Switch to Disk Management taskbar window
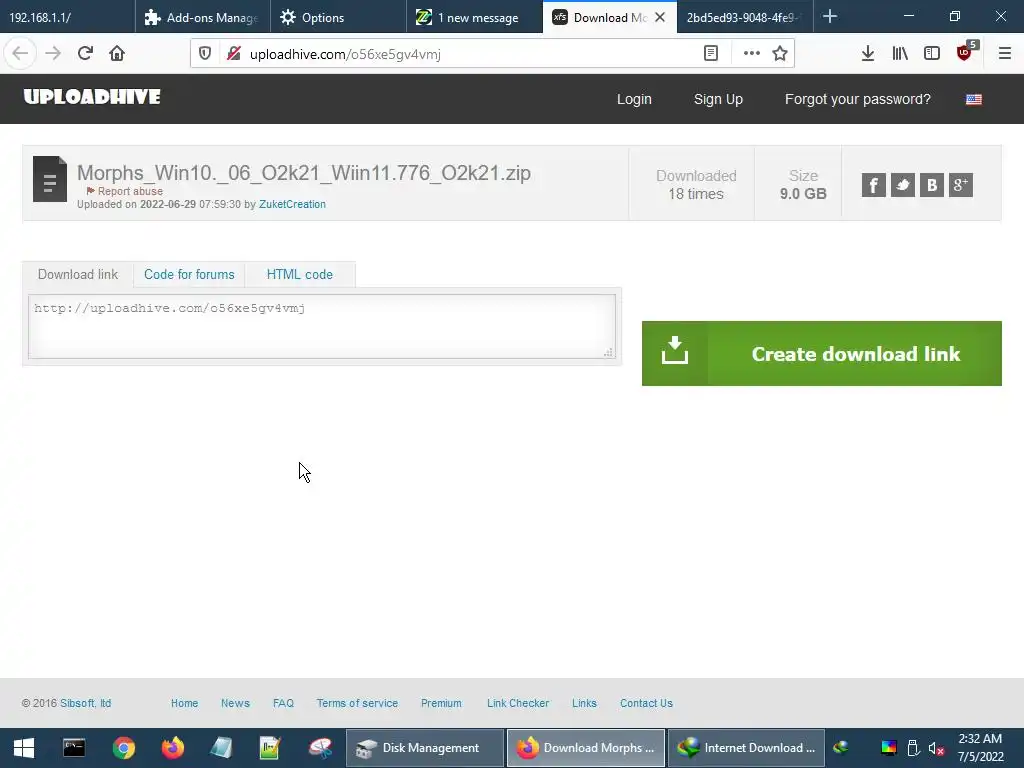Viewport: 1024px width, 768px height. [x=424, y=748]
